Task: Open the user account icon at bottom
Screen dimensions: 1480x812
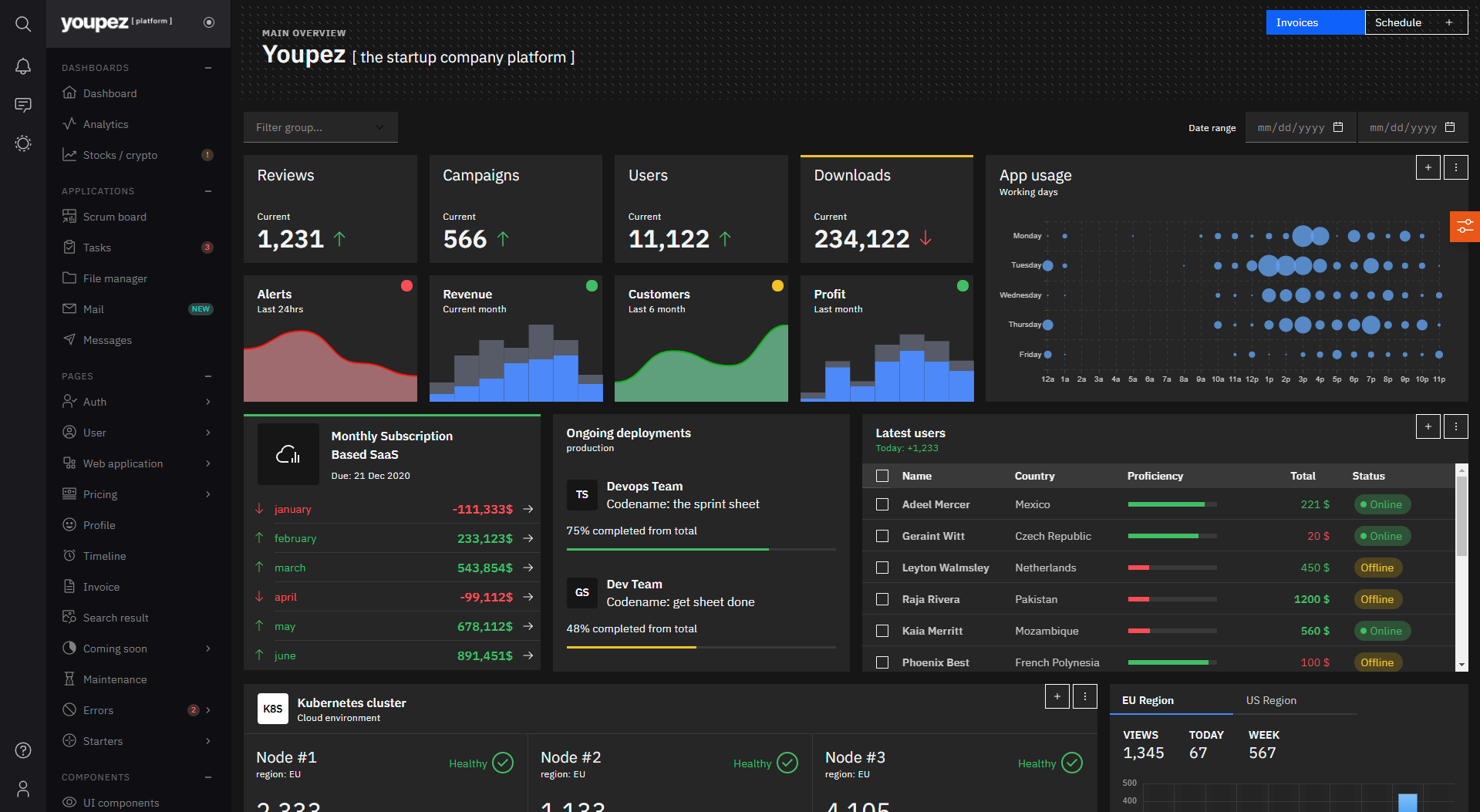Action: pos(23,789)
